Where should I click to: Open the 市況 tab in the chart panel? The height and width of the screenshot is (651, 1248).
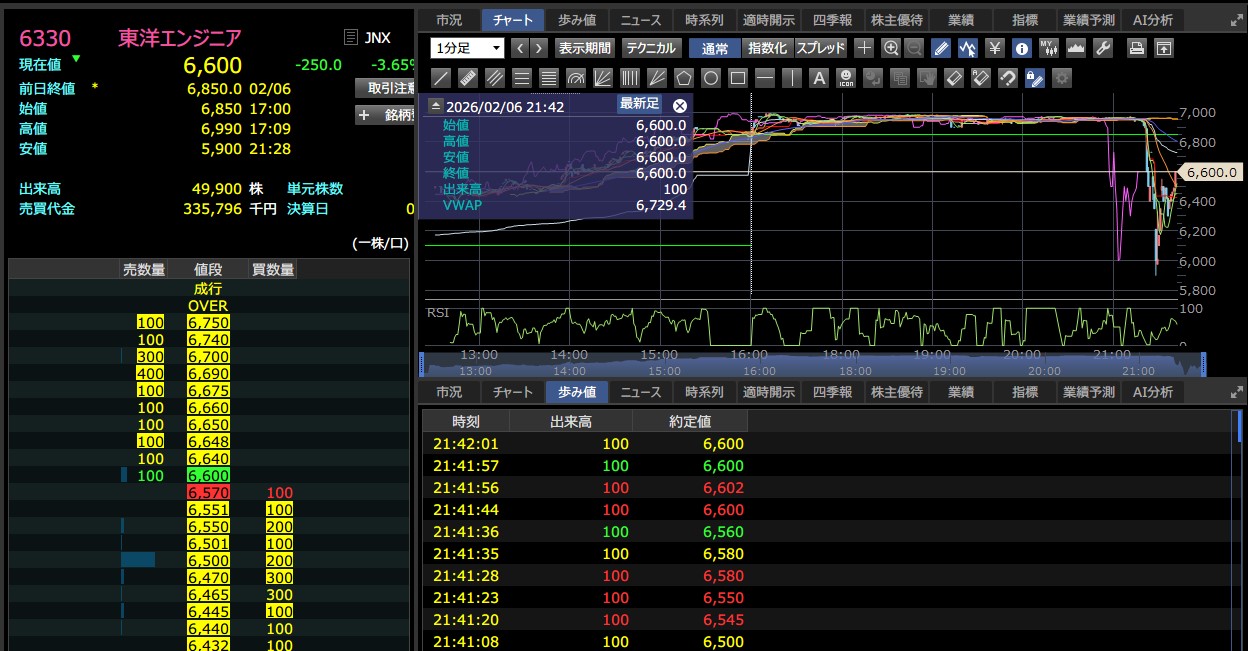(449, 20)
